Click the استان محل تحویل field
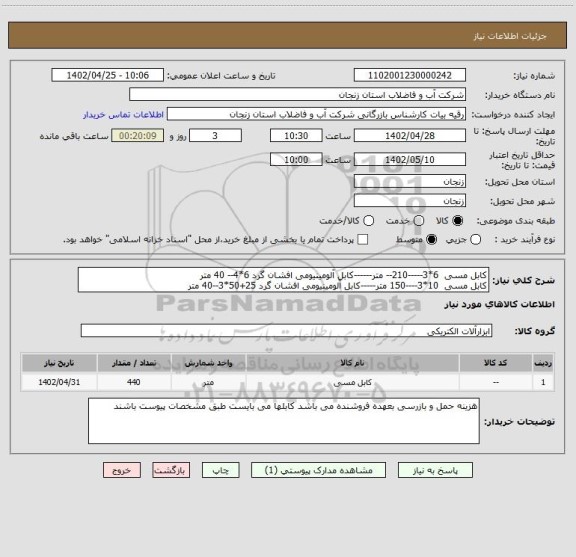 point(410,182)
